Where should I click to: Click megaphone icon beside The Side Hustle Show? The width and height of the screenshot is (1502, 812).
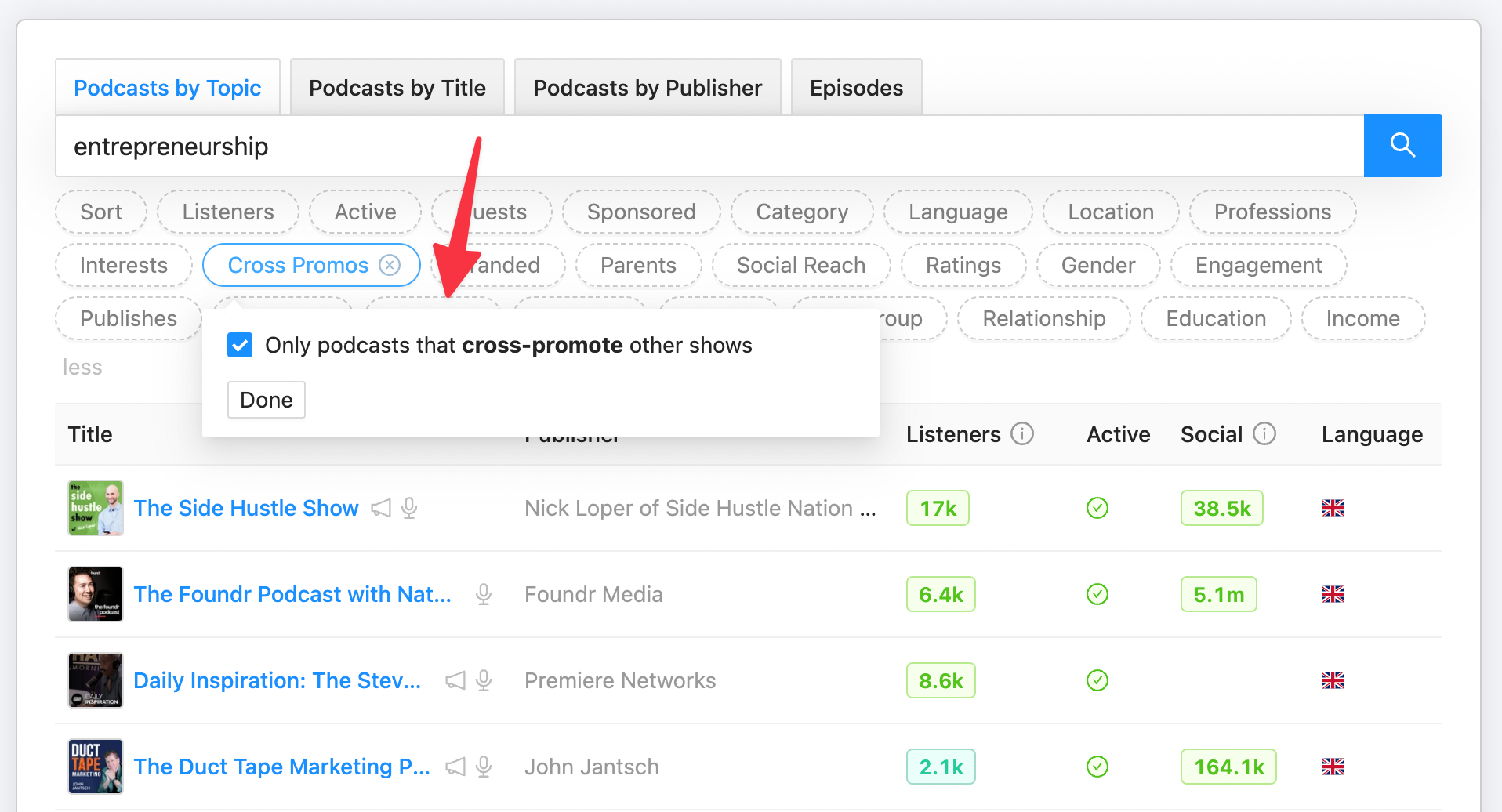(x=381, y=508)
